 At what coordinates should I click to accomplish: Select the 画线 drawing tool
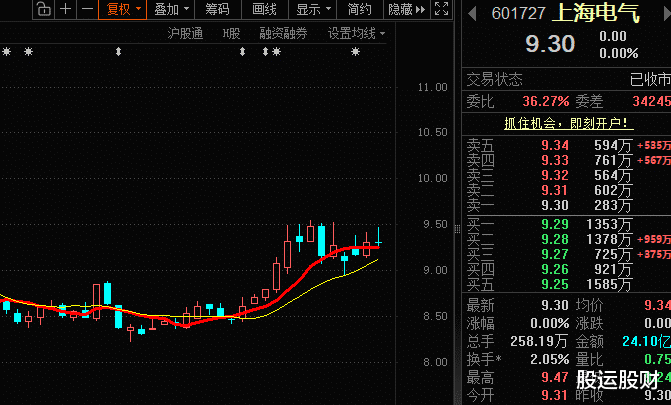[265, 9]
